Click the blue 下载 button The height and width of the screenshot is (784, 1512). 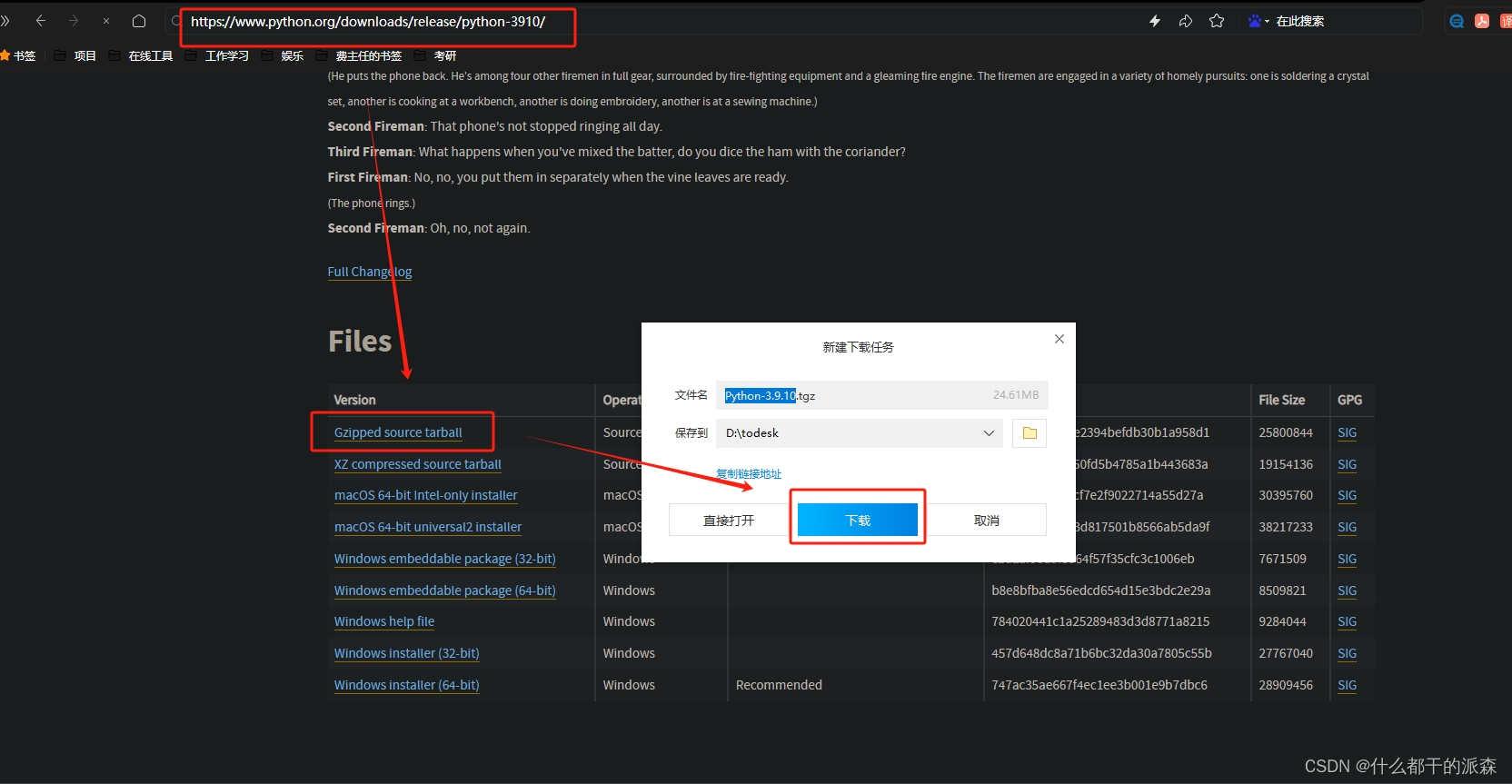(x=858, y=520)
